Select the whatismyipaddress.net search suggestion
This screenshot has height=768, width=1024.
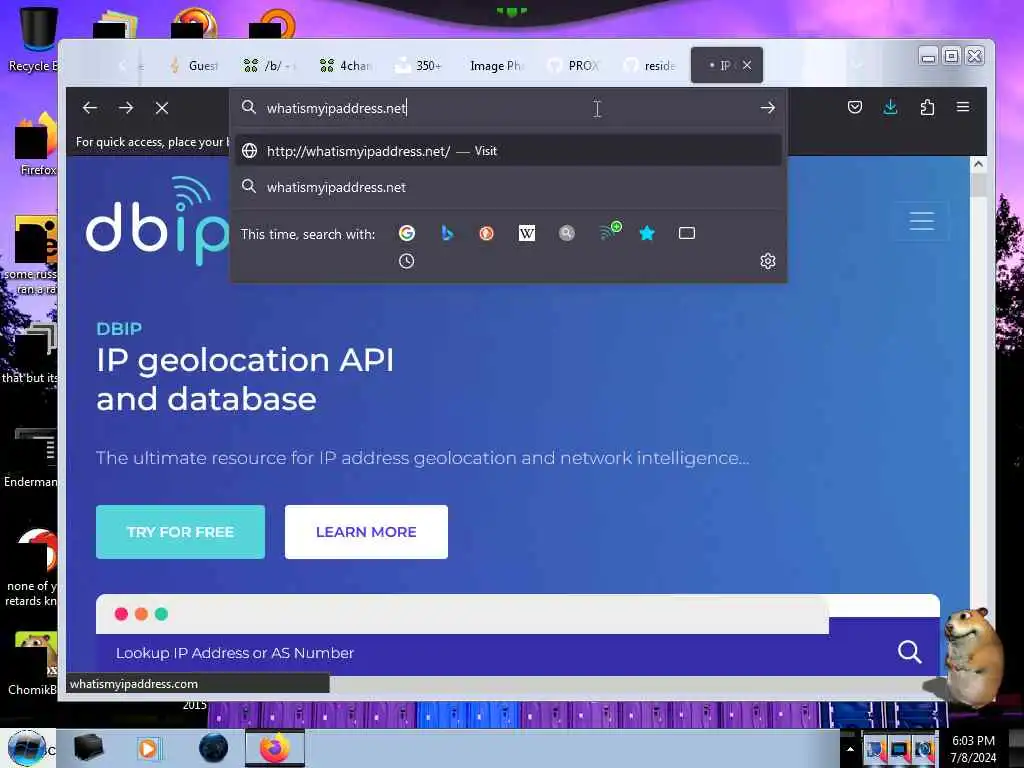click(x=509, y=187)
